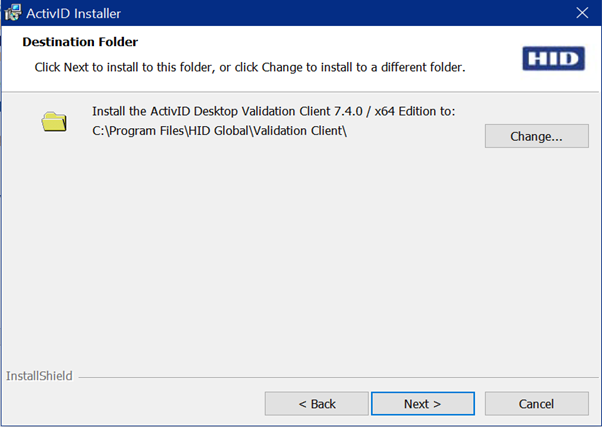The width and height of the screenshot is (602, 427).
Task: Click the InstallShield label
Action: 39,376
